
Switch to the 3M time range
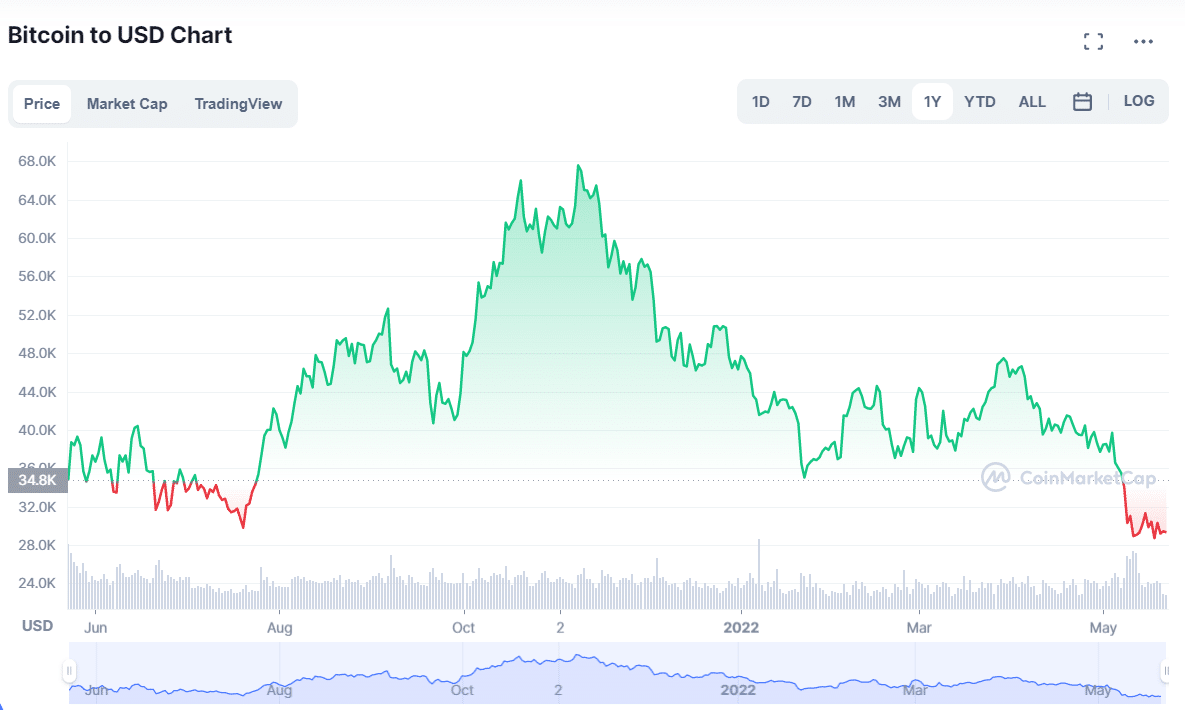[889, 101]
